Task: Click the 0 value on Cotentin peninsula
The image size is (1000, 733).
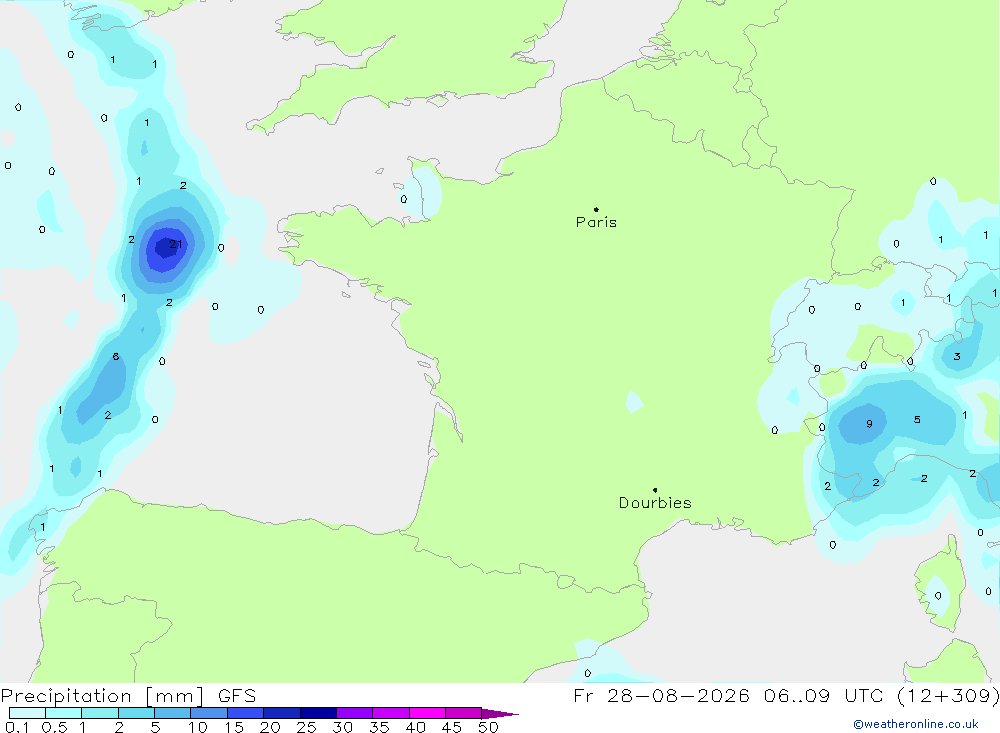Action: pyautogui.click(x=404, y=199)
